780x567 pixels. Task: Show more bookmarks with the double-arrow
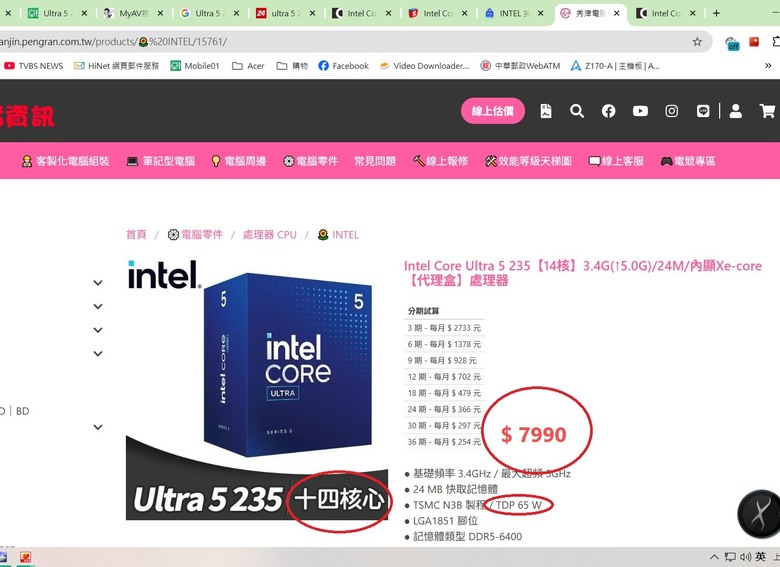coord(768,66)
